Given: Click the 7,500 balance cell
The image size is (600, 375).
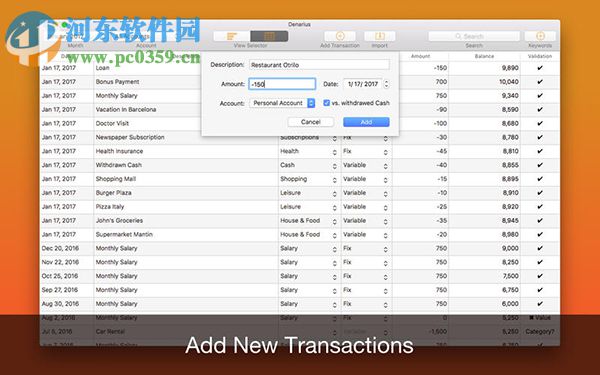Looking at the screenshot, I should [510, 276].
